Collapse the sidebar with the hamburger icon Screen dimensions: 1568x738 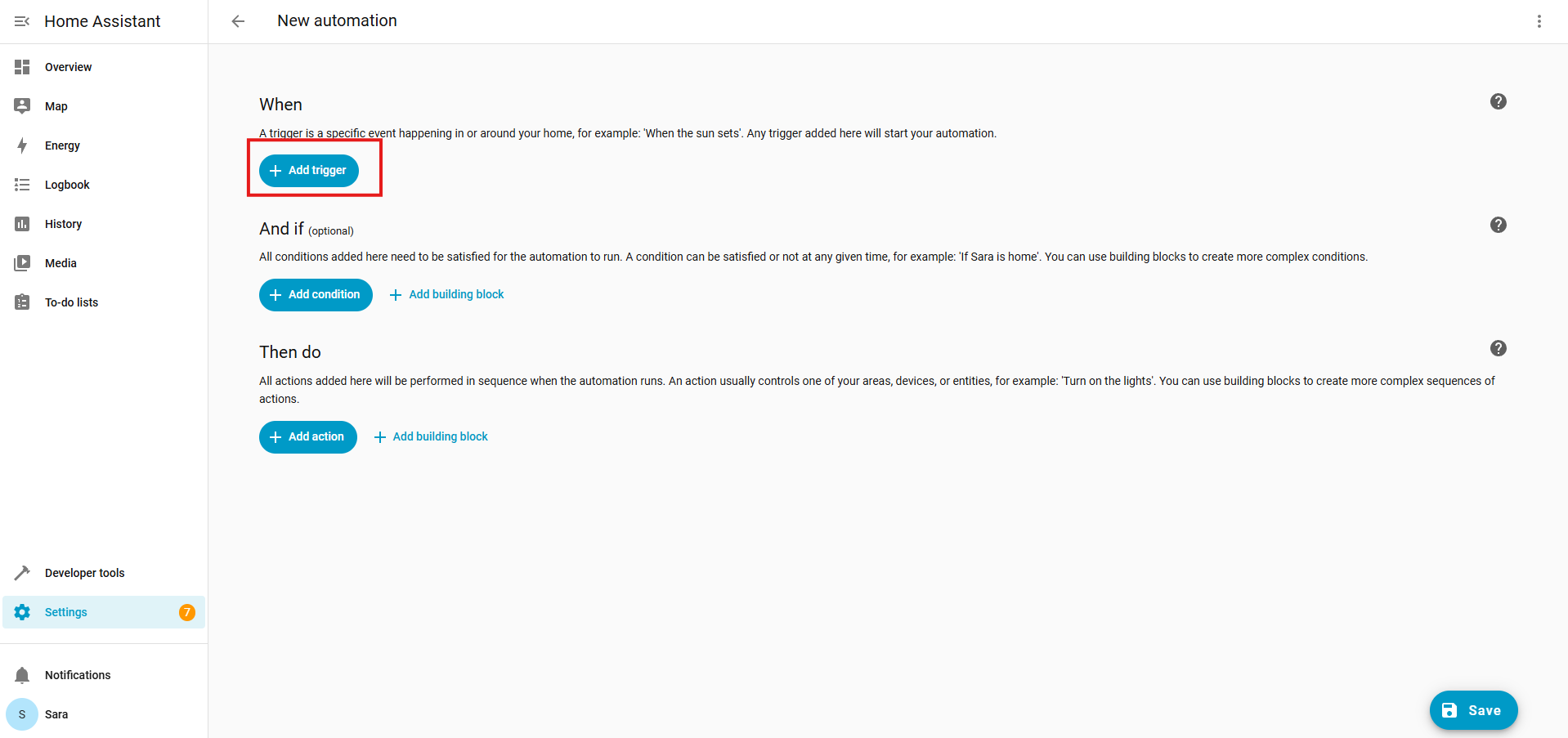[x=22, y=21]
